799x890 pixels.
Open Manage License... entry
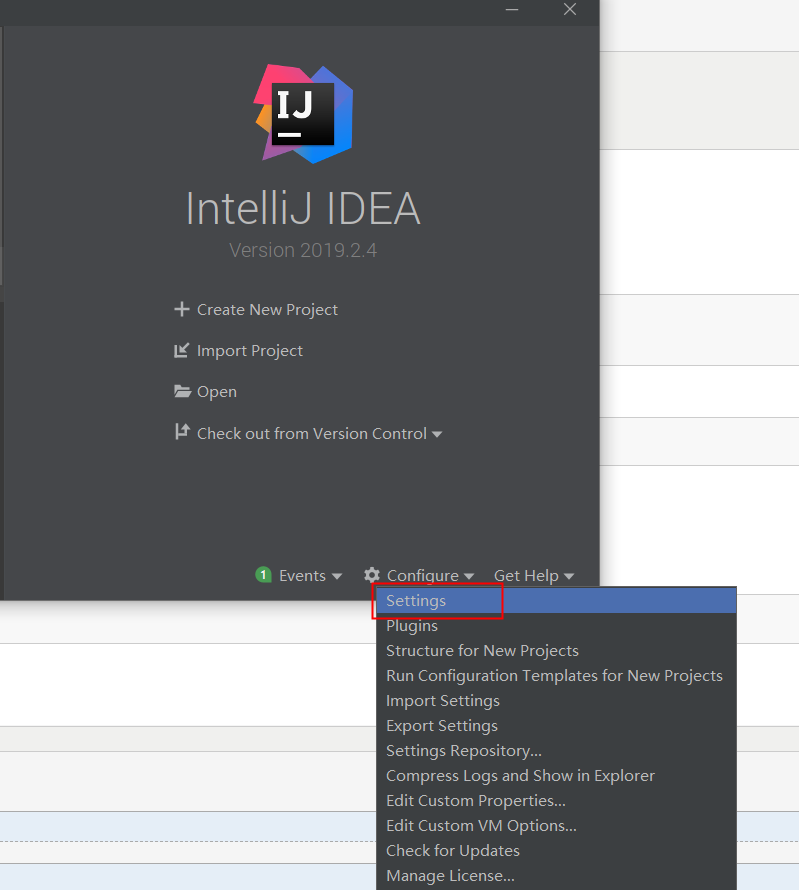coord(556,875)
